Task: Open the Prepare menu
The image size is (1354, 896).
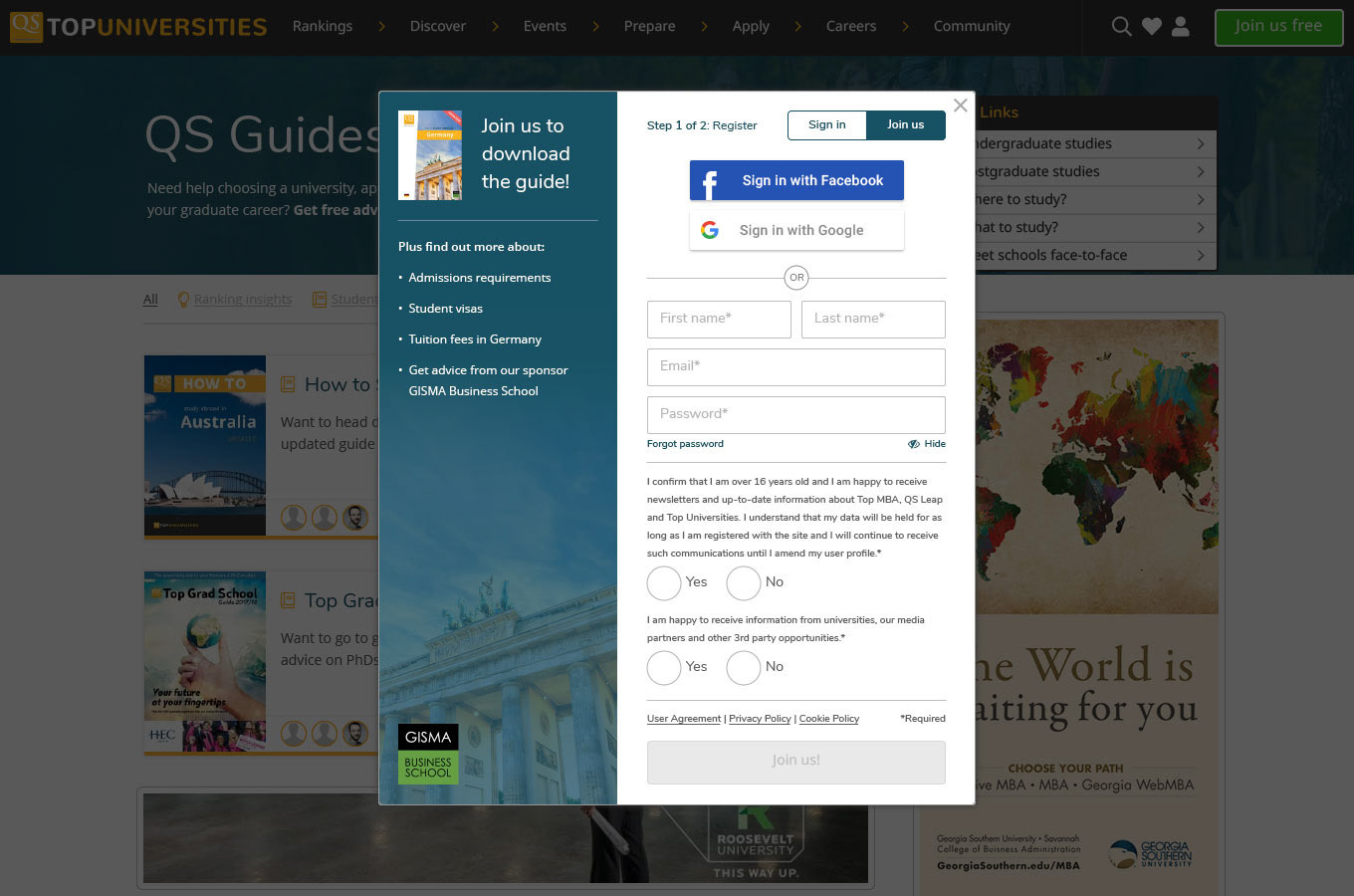Action: tap(649, 27)
